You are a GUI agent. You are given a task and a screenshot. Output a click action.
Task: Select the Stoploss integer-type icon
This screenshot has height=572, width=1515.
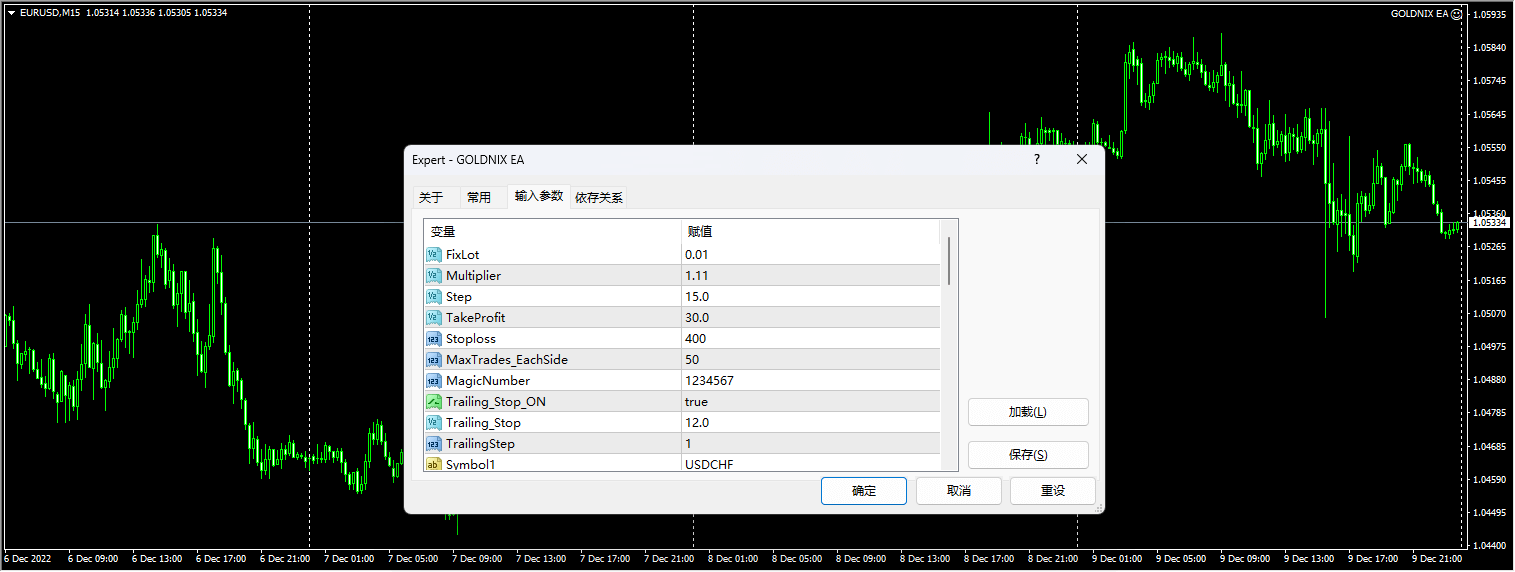[434, 339]
